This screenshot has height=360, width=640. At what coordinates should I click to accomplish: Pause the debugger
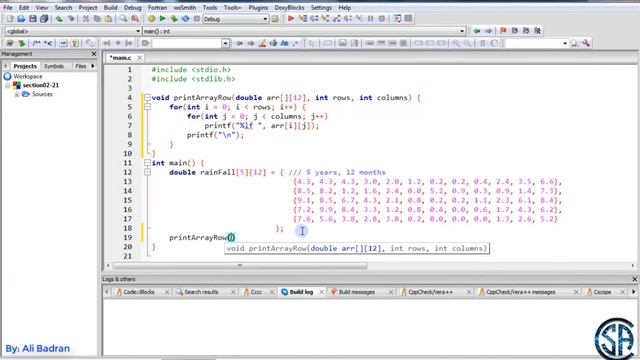click(x=371, y=19)
